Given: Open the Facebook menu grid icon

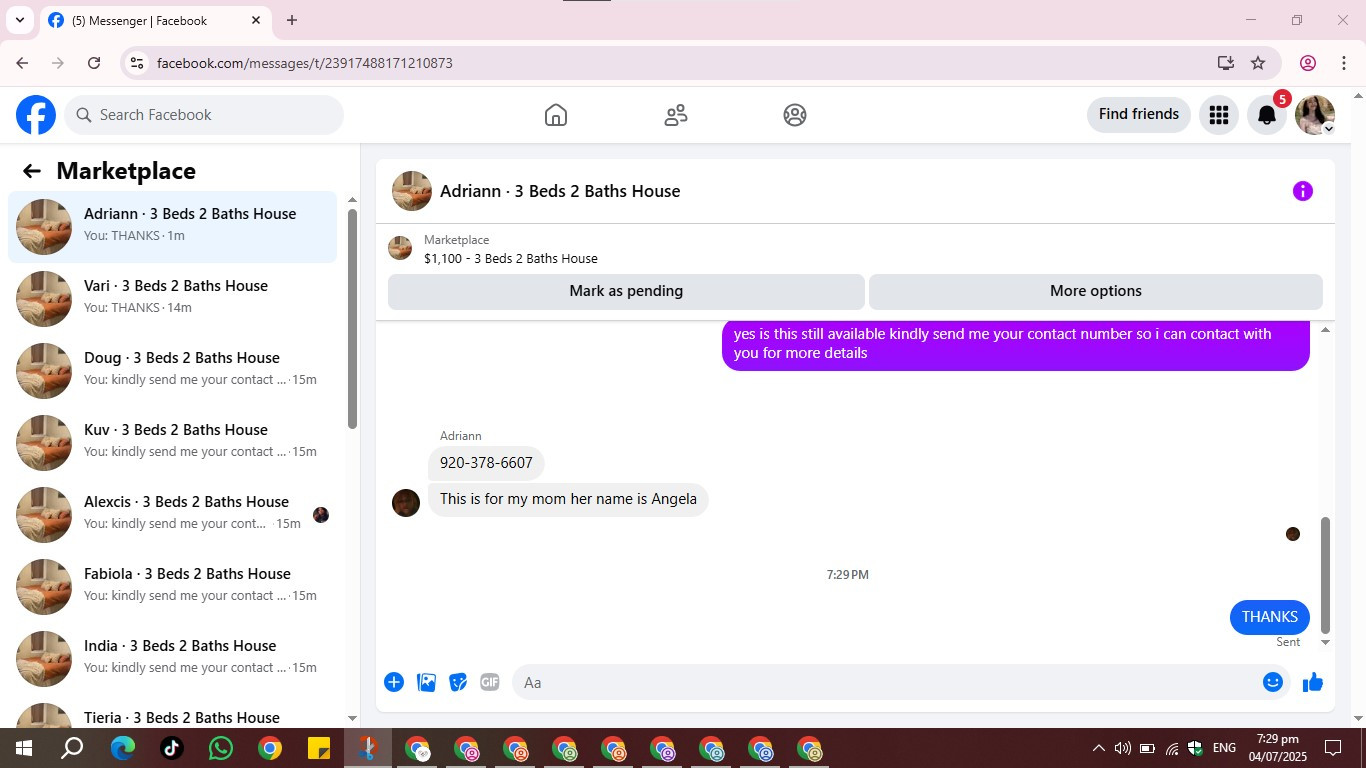Looking at the screenshot, I should tap(1218, 115).
